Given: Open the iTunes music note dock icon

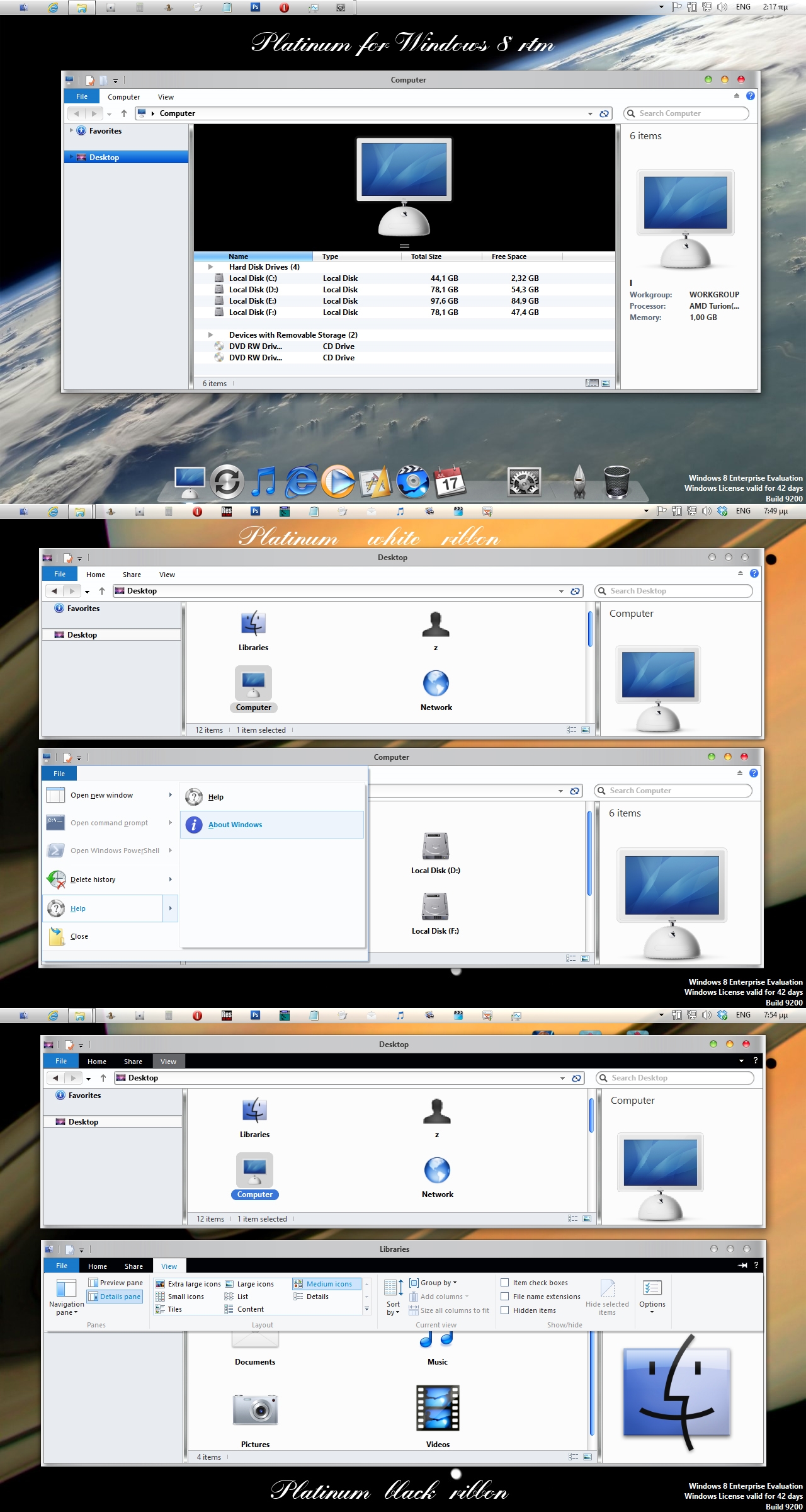Looking at the screenshot, I should [264, 482].
